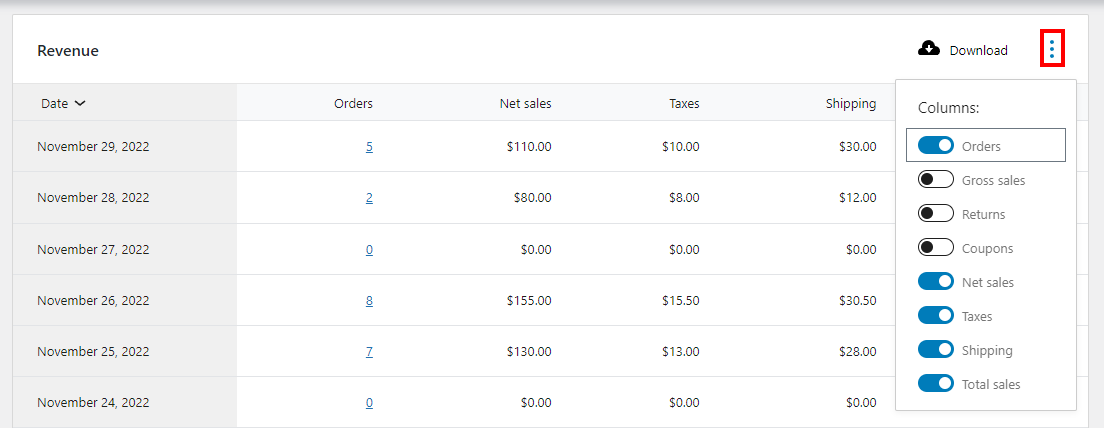1104x428 pixels.
Task: Sort by Date using chevron arrow
Action: [x=80, y=103]
